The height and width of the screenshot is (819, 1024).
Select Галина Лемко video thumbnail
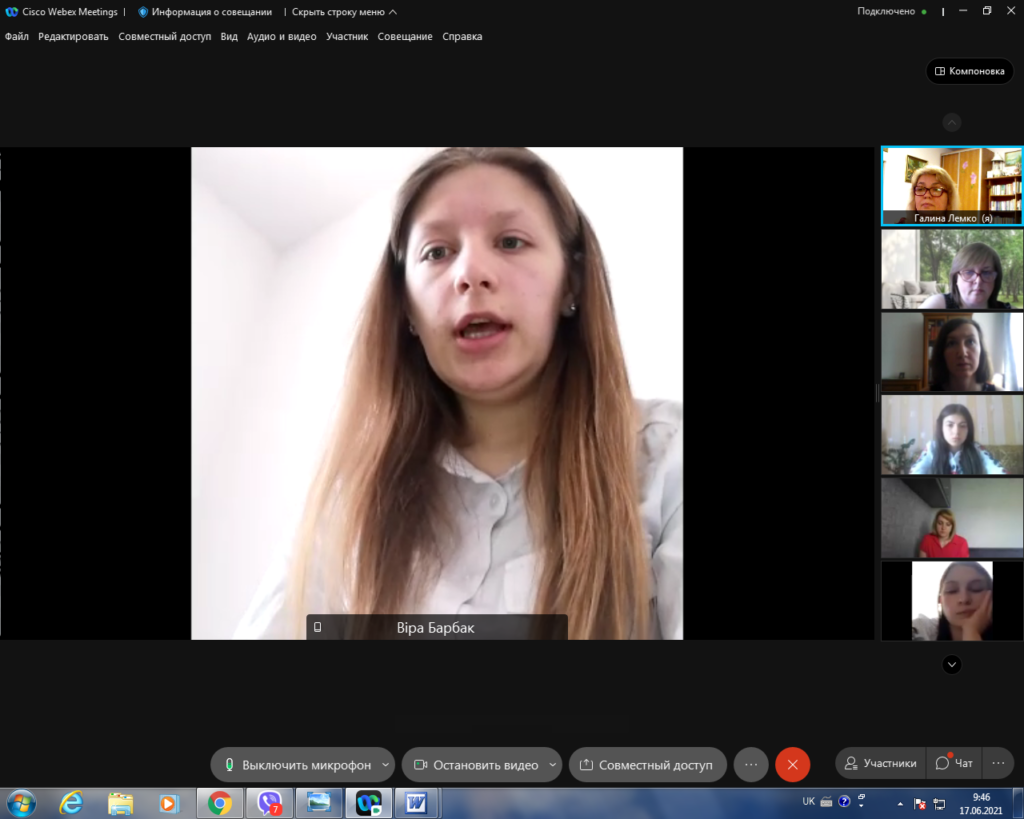tap(952, 186)
